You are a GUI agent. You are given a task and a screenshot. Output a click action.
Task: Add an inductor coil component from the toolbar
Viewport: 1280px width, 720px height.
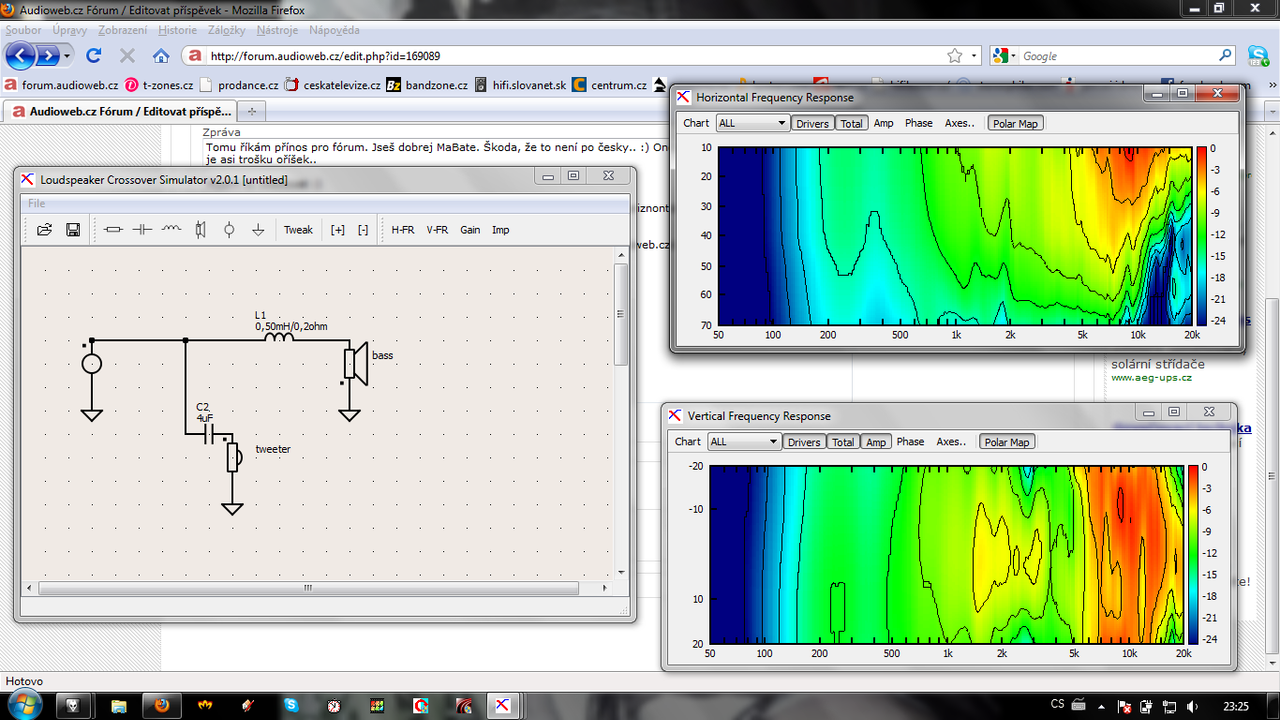point(171,230)
